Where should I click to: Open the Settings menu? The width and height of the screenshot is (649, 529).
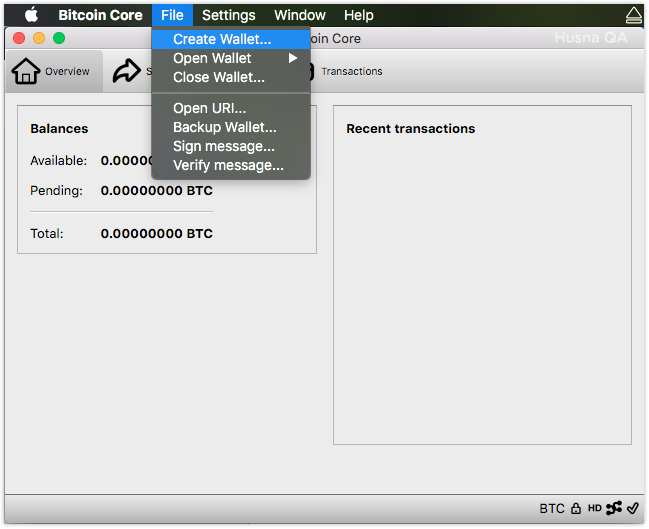pos(228,15)
